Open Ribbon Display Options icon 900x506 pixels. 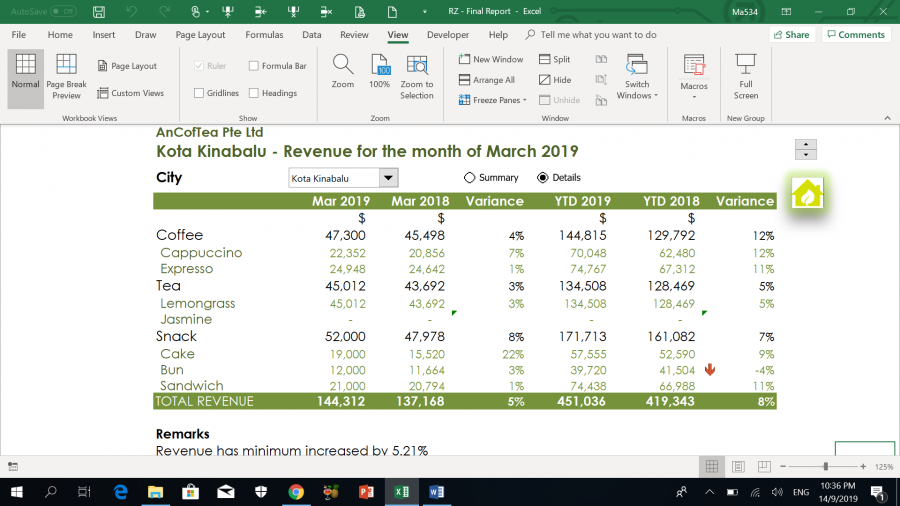tap(786, 11)
